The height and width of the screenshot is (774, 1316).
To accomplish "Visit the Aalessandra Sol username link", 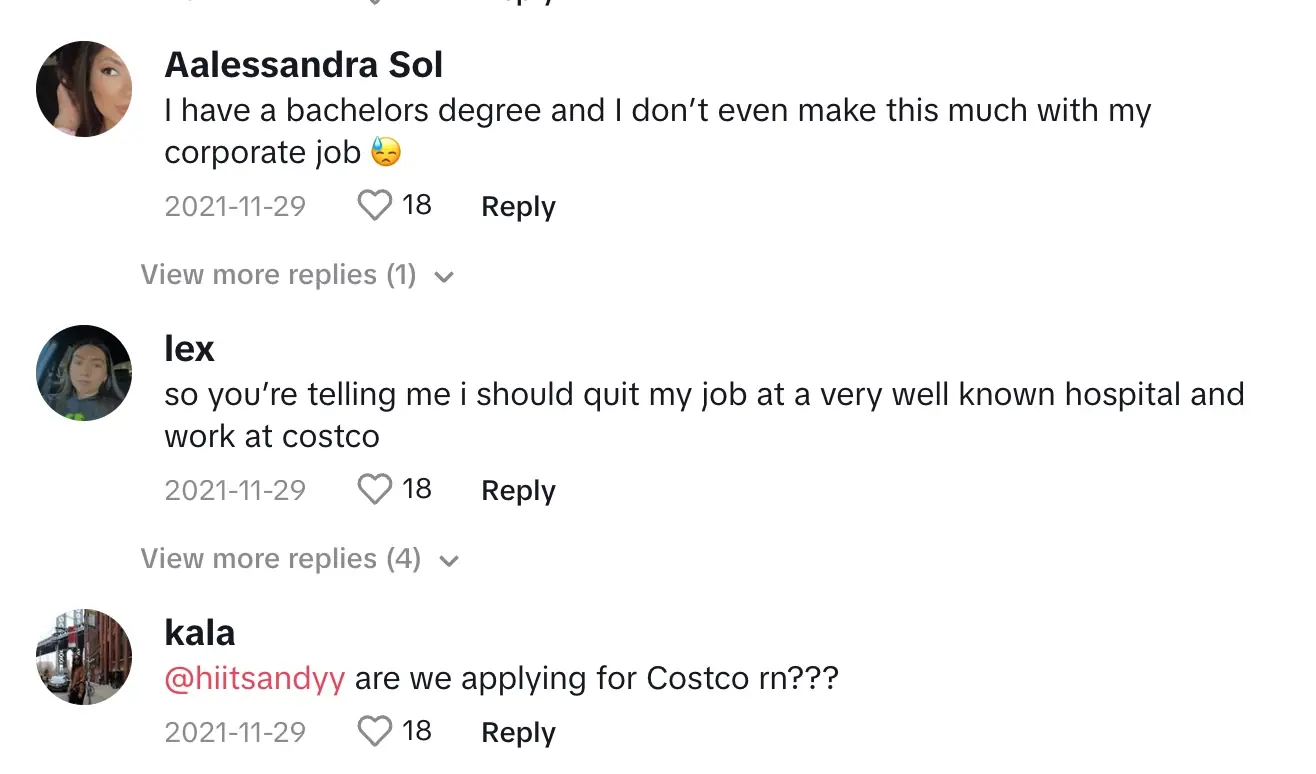I will click(303, 65).
